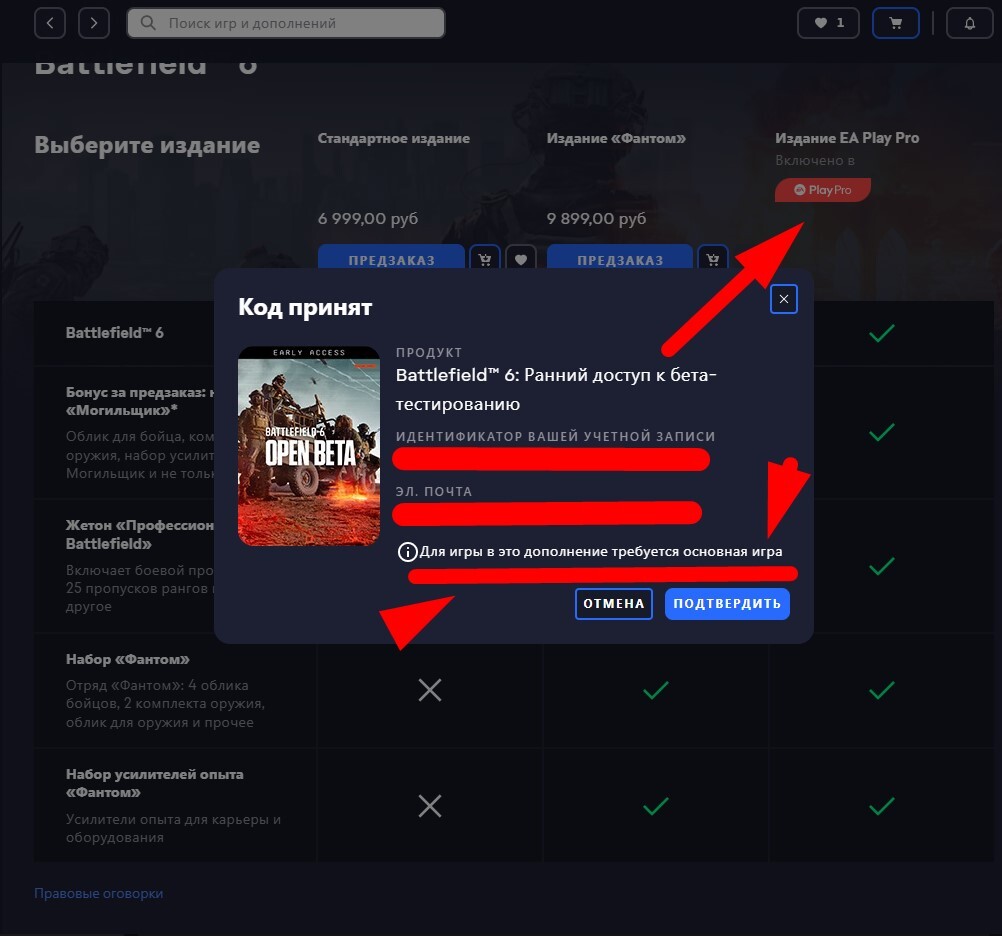
Task: Click the Код принят dialog title
Action: pos(305,307)
